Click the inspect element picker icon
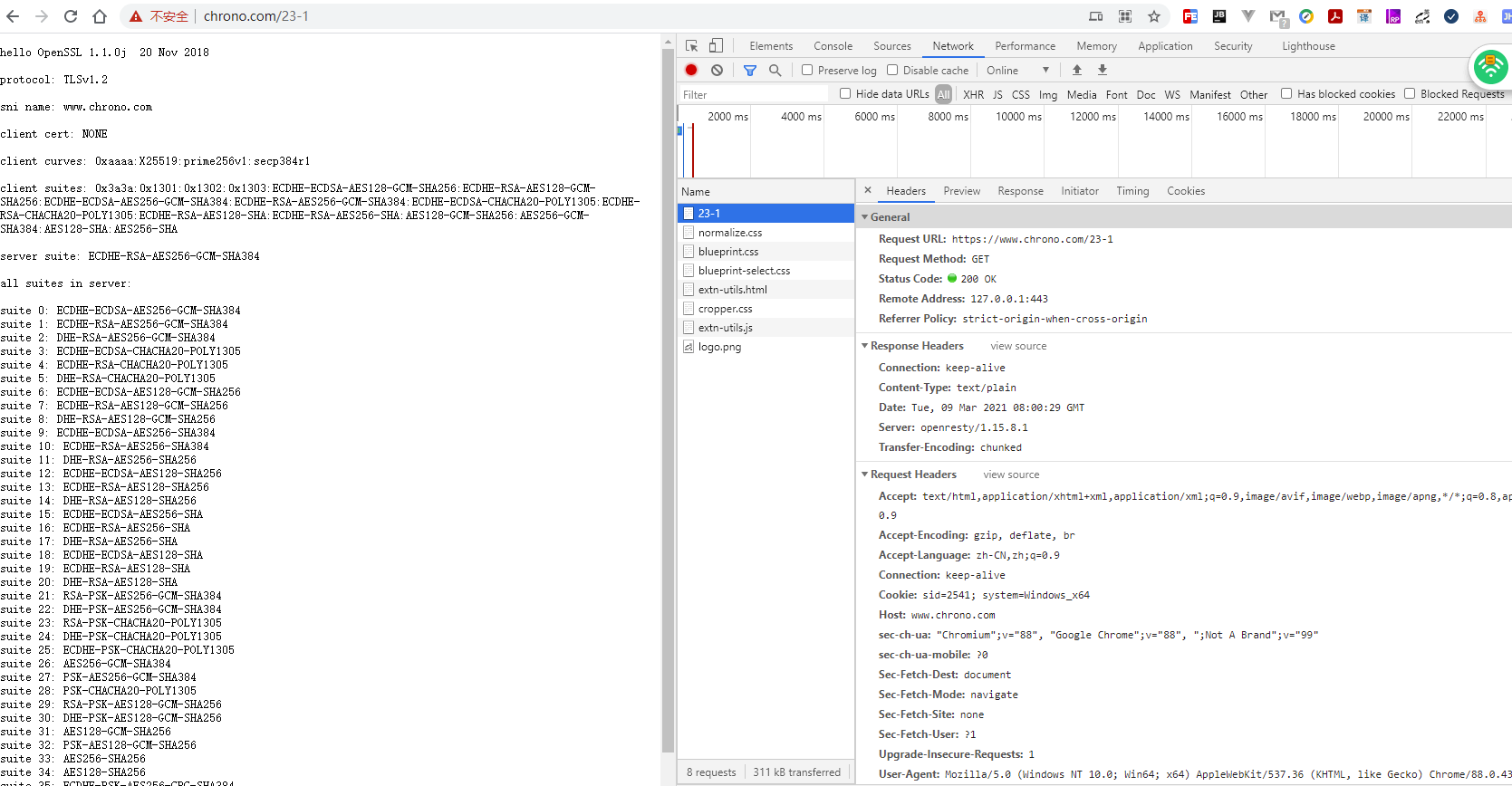Screen dimensions: 1512x786 692,45
